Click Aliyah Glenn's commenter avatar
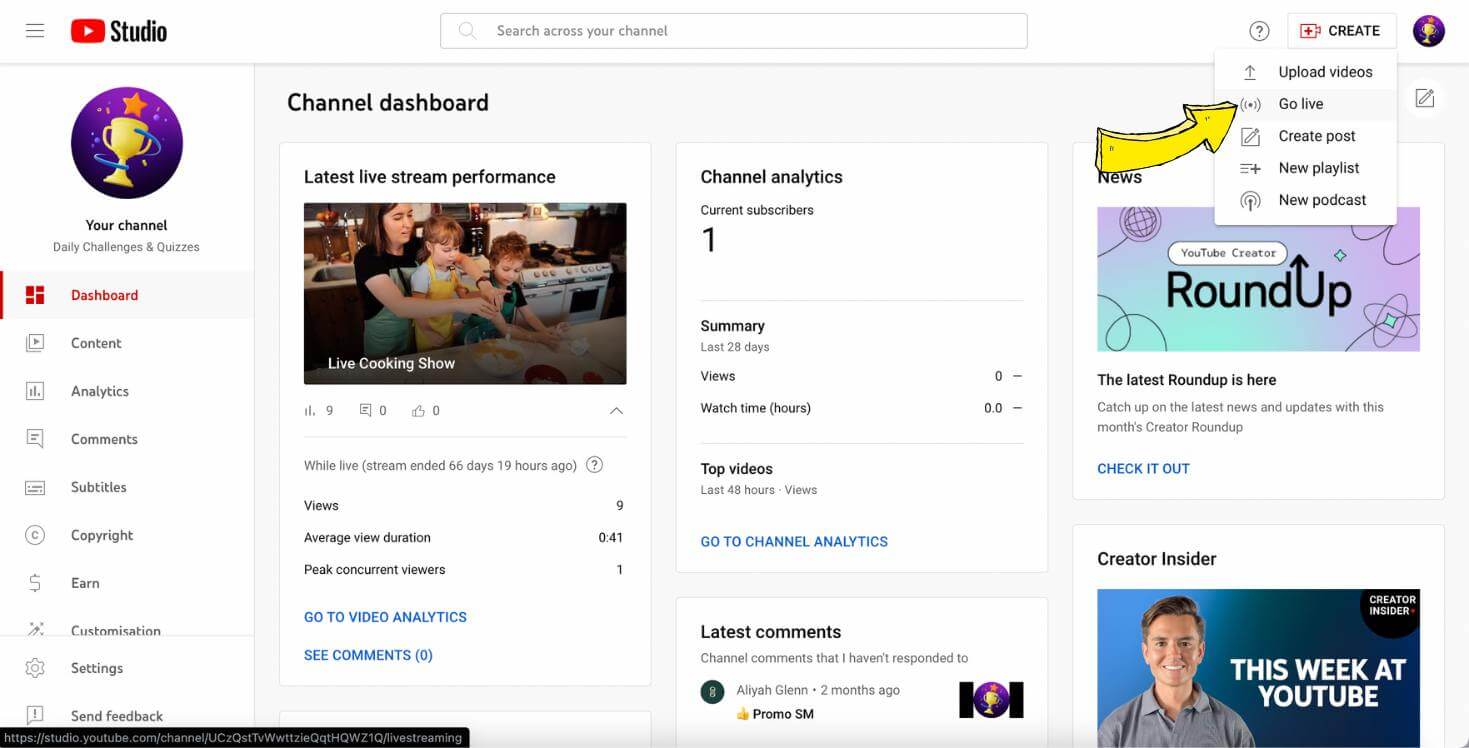1469x748 pixels. tap(712, 692)
